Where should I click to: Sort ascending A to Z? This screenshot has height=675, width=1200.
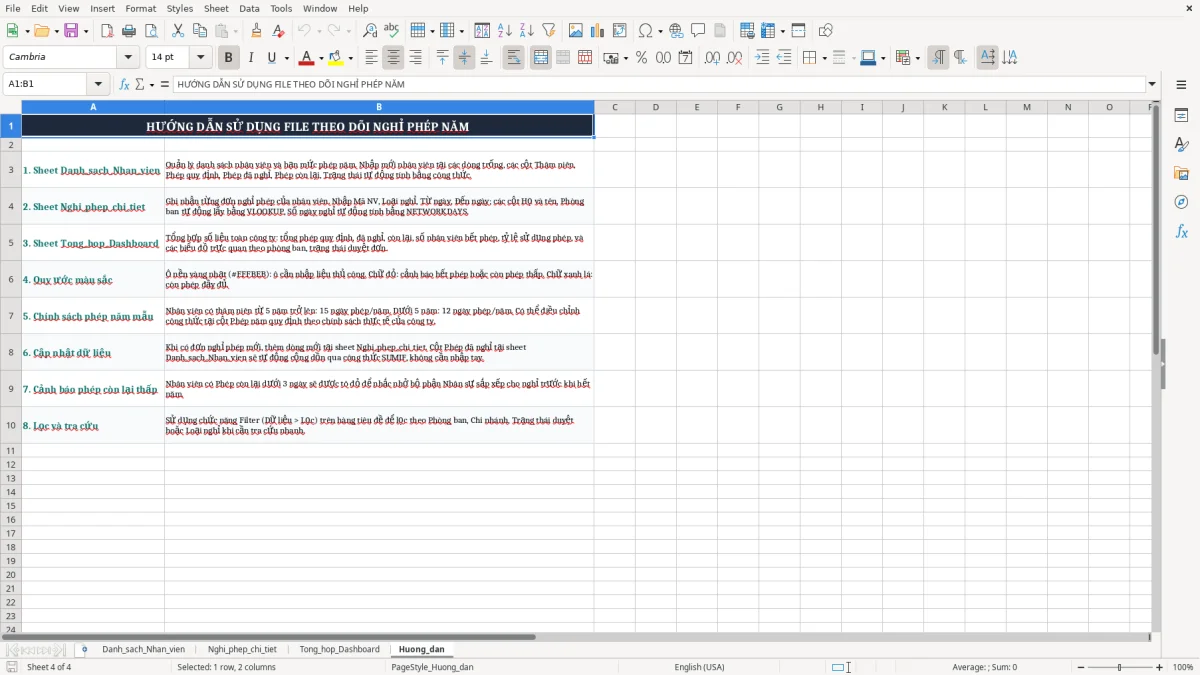tap(505, 31)
